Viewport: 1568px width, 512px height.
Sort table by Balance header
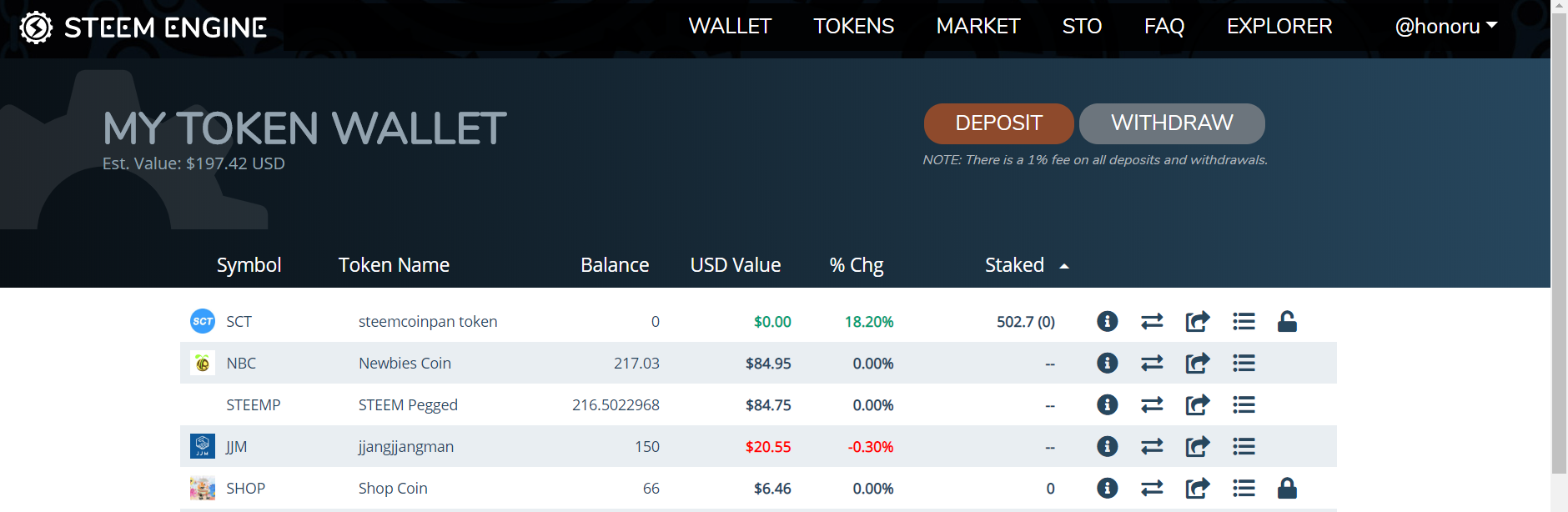[x=615, y=265]
